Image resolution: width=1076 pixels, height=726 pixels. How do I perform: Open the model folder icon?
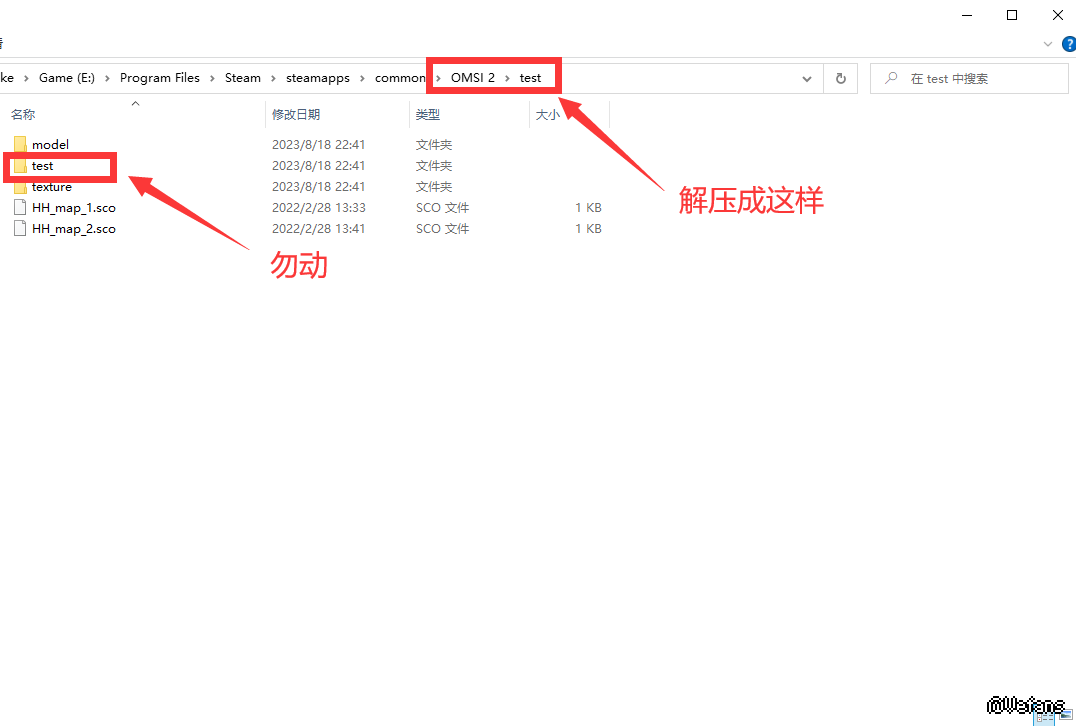[20, 145]
